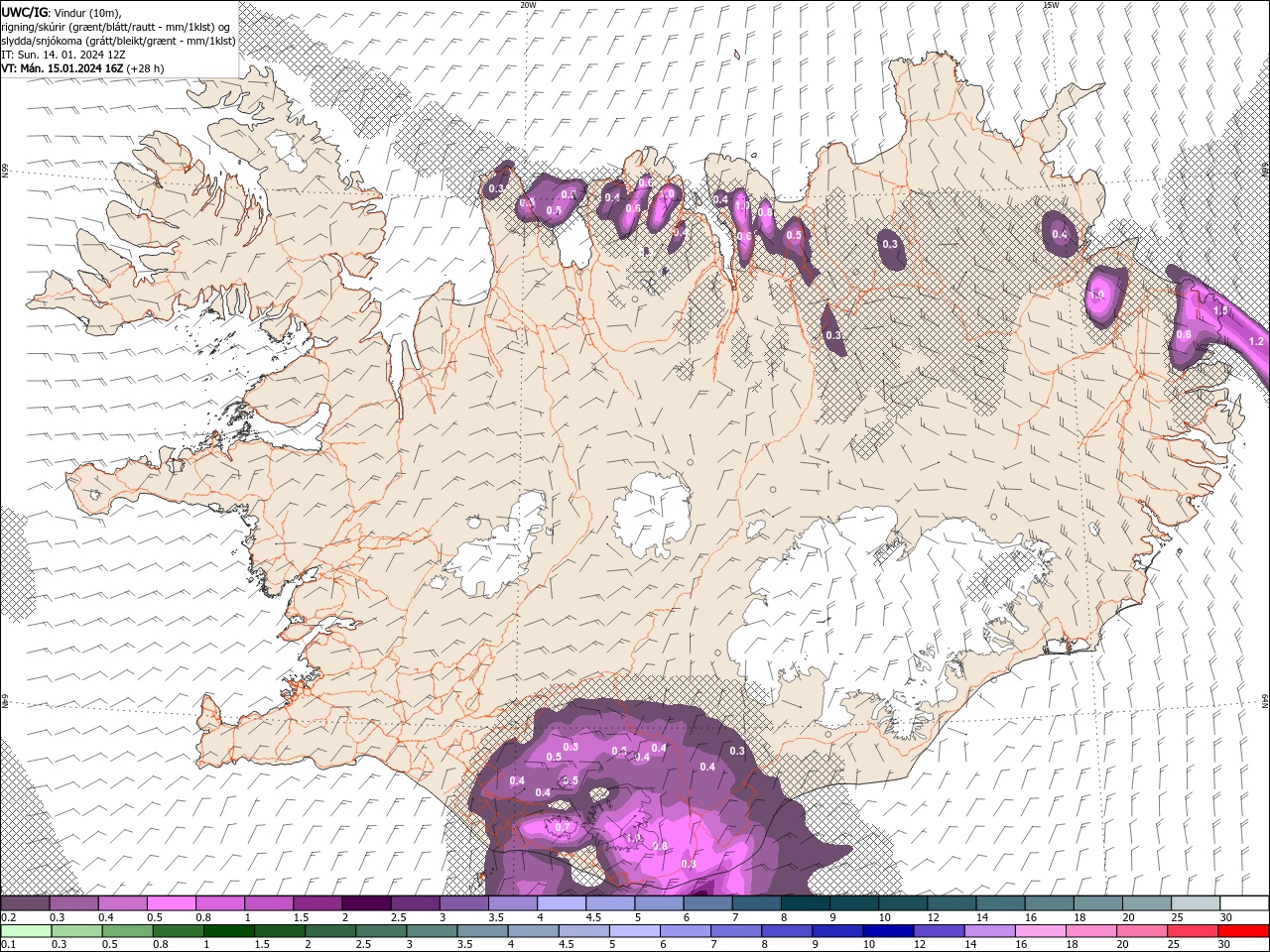The height and width of the screenshot is (952, 1270).
Task: Click the 1.5 precipitation value on the map
Action: click(x=1220, y=310)
